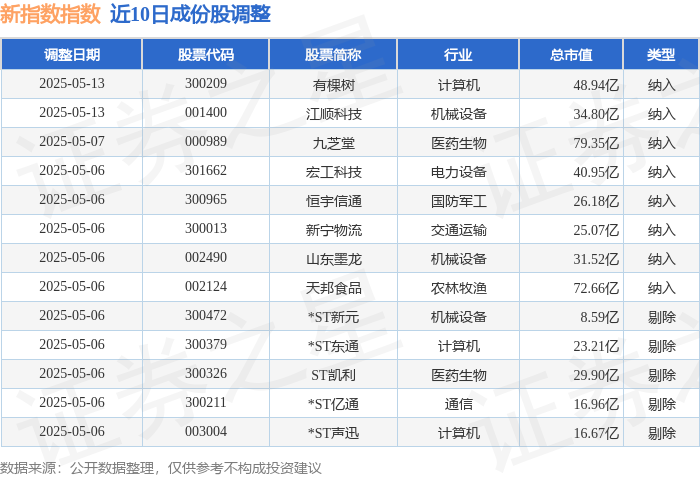Click the 股票代码 column header
The width and height of the screenshot is (700, 477).
pos(205,54)
